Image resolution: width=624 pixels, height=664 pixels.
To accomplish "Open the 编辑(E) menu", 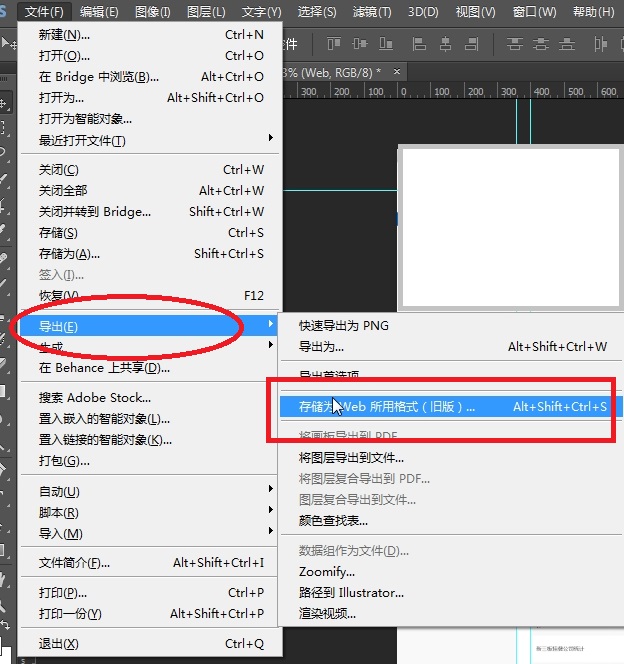I will pos(99,11).
